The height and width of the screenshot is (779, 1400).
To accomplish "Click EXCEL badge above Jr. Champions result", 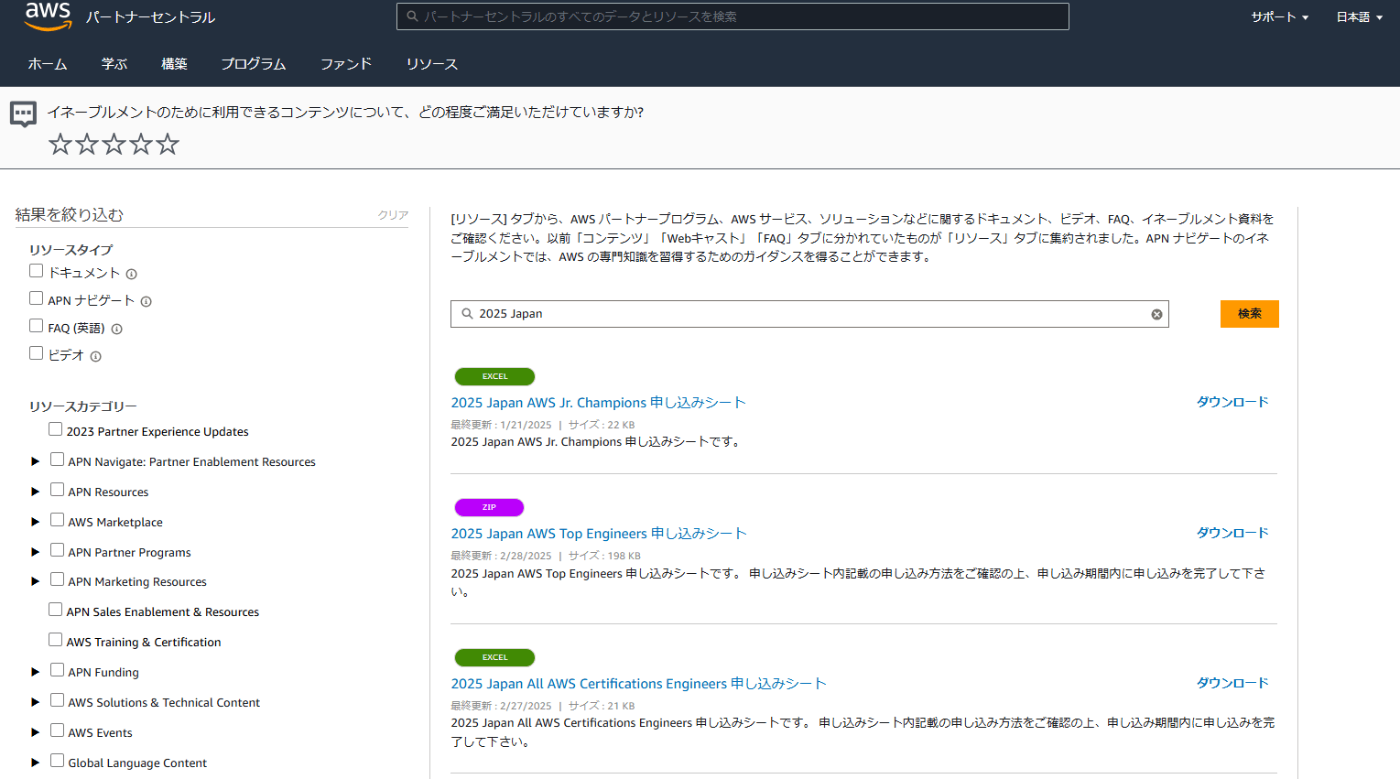I will click(495, 377).
